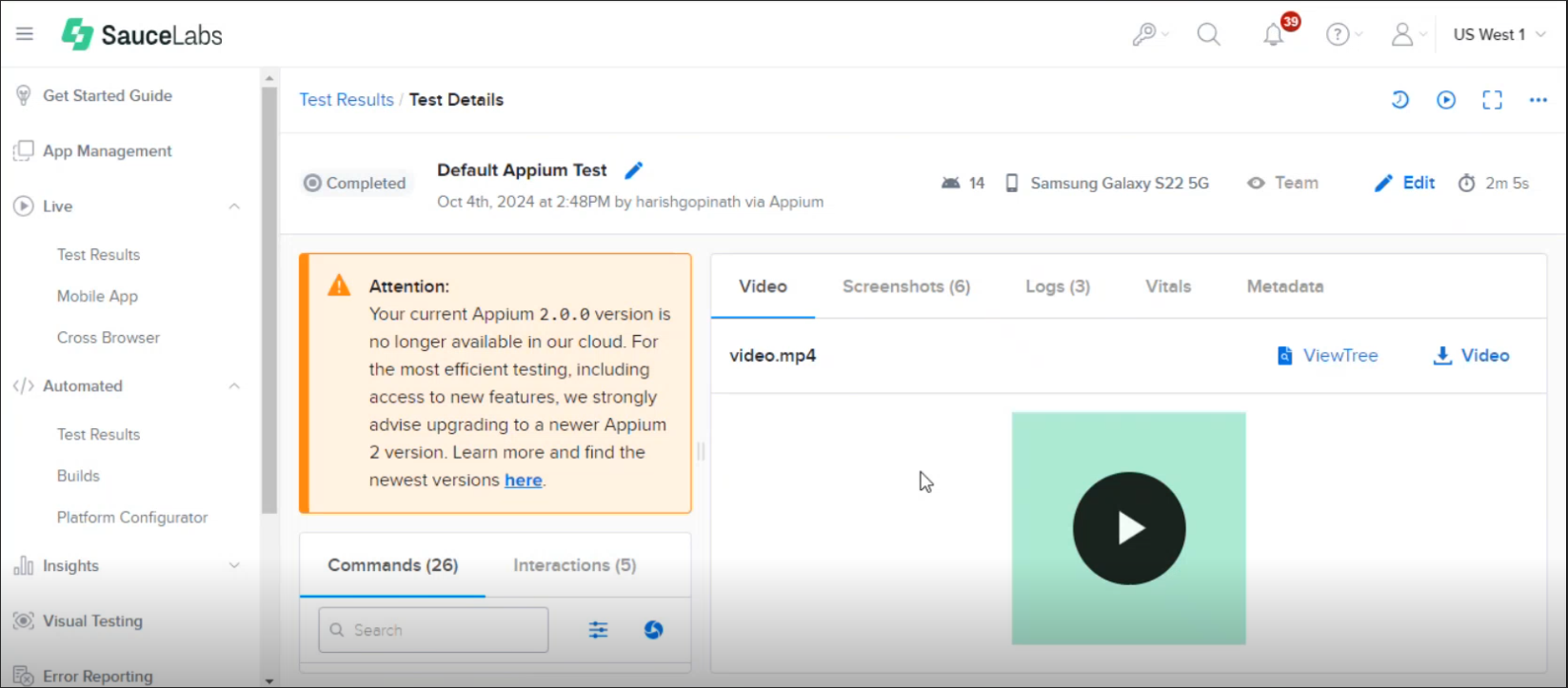Click the SauceLabs logo
The image size is (1568, 688).
click(142, 35)
